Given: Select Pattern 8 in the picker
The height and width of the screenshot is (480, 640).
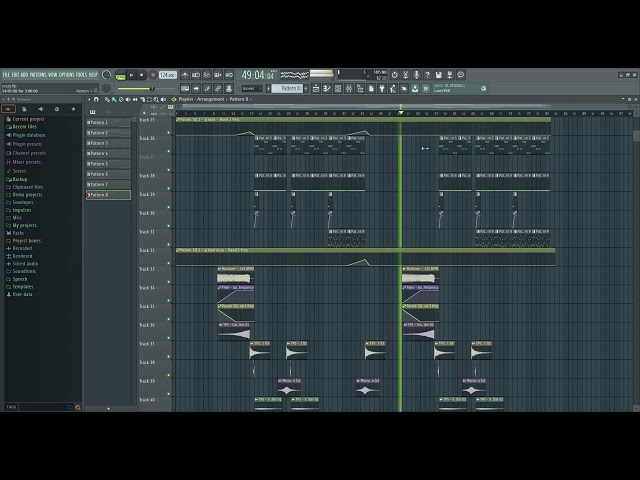Looking at the screenshot, I should [108, 195].
